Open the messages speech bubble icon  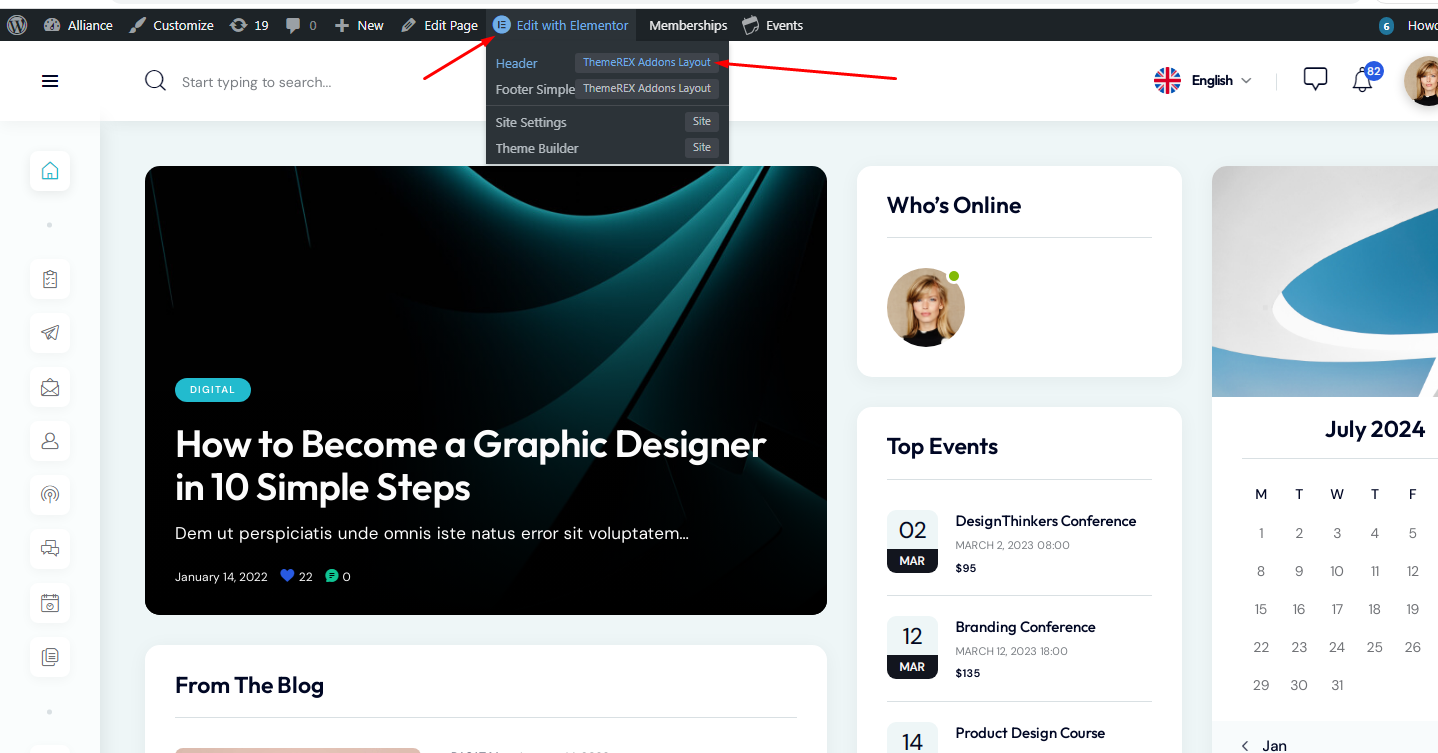click(1315, 79)
